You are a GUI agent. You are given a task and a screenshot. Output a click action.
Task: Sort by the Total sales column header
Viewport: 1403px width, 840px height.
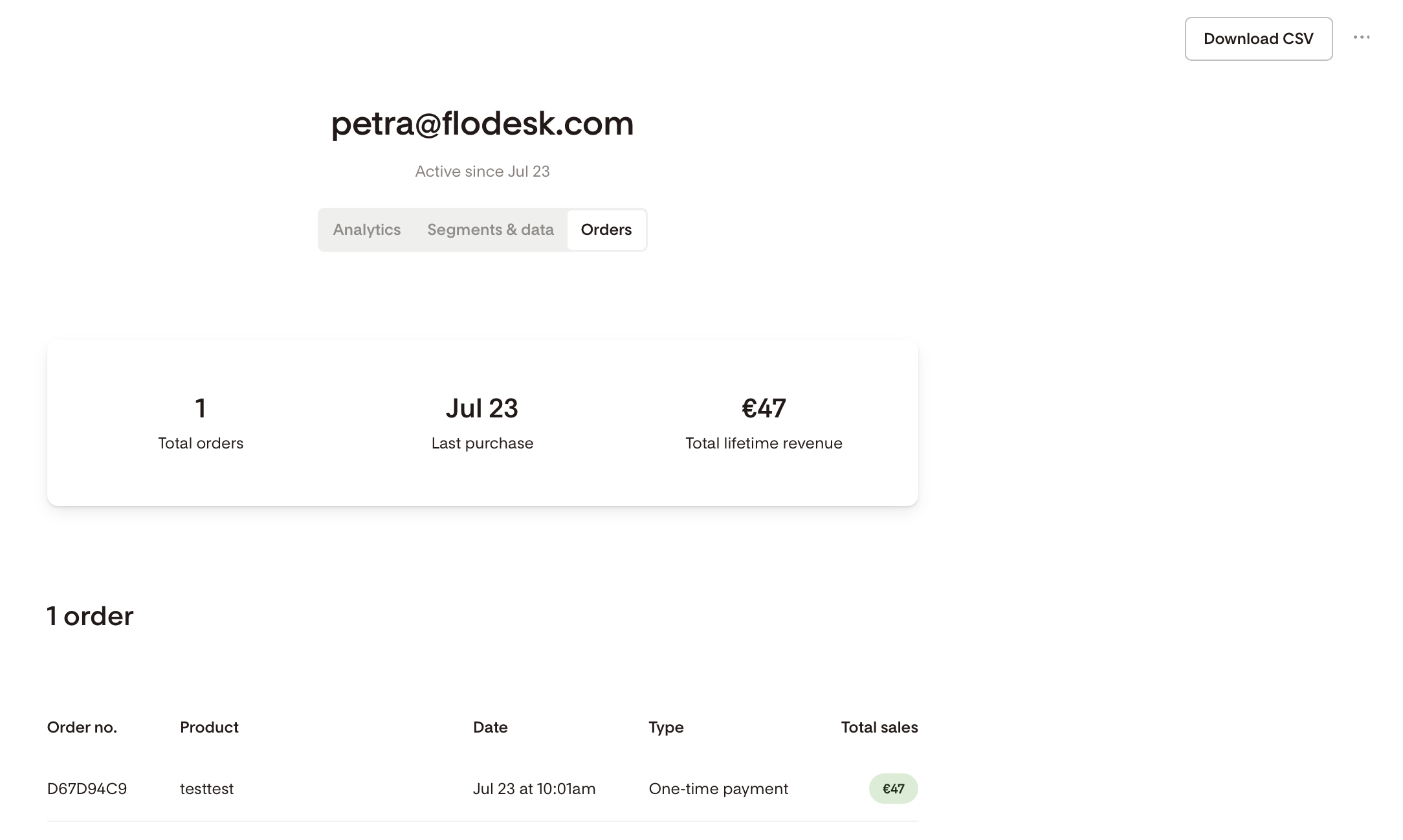click(x=879, y=727)
